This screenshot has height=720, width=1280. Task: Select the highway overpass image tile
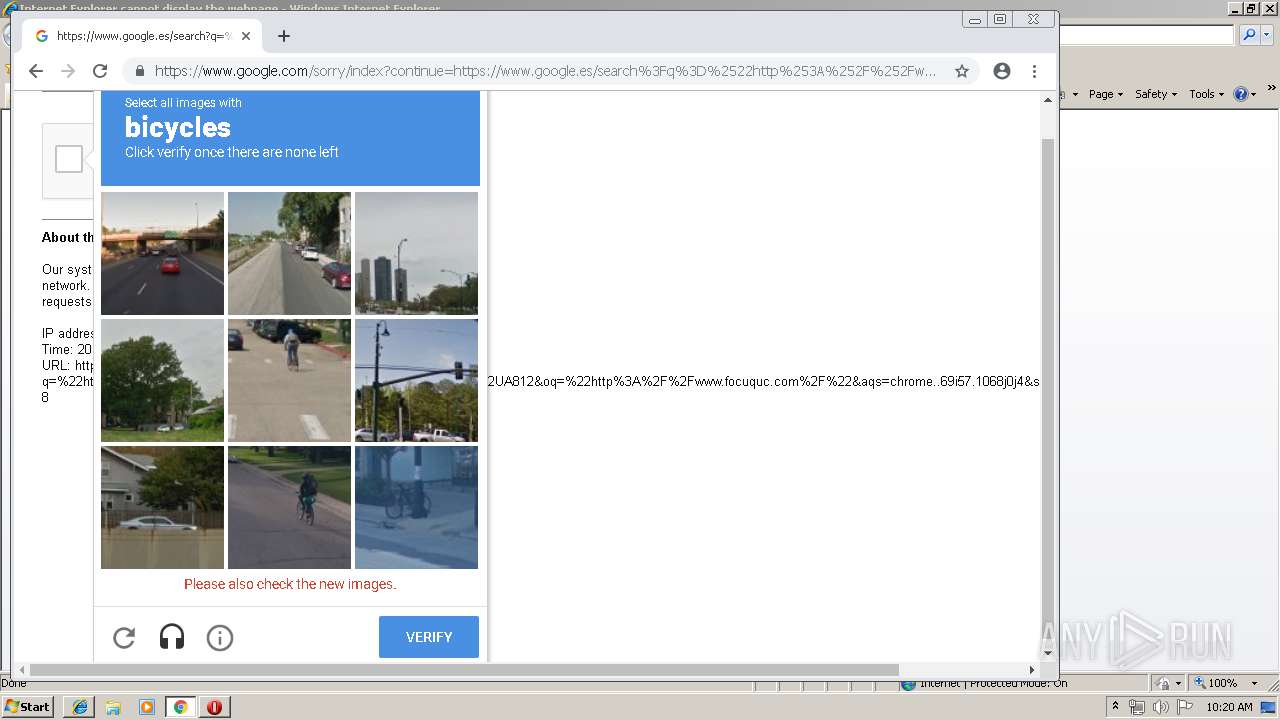coord(162,254)
